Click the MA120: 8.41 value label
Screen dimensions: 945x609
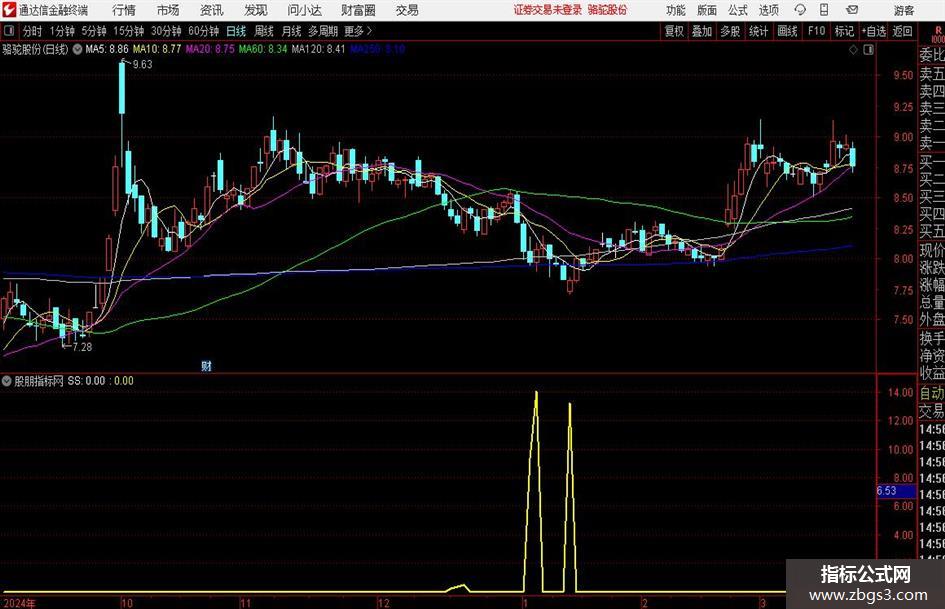(318, 49)
